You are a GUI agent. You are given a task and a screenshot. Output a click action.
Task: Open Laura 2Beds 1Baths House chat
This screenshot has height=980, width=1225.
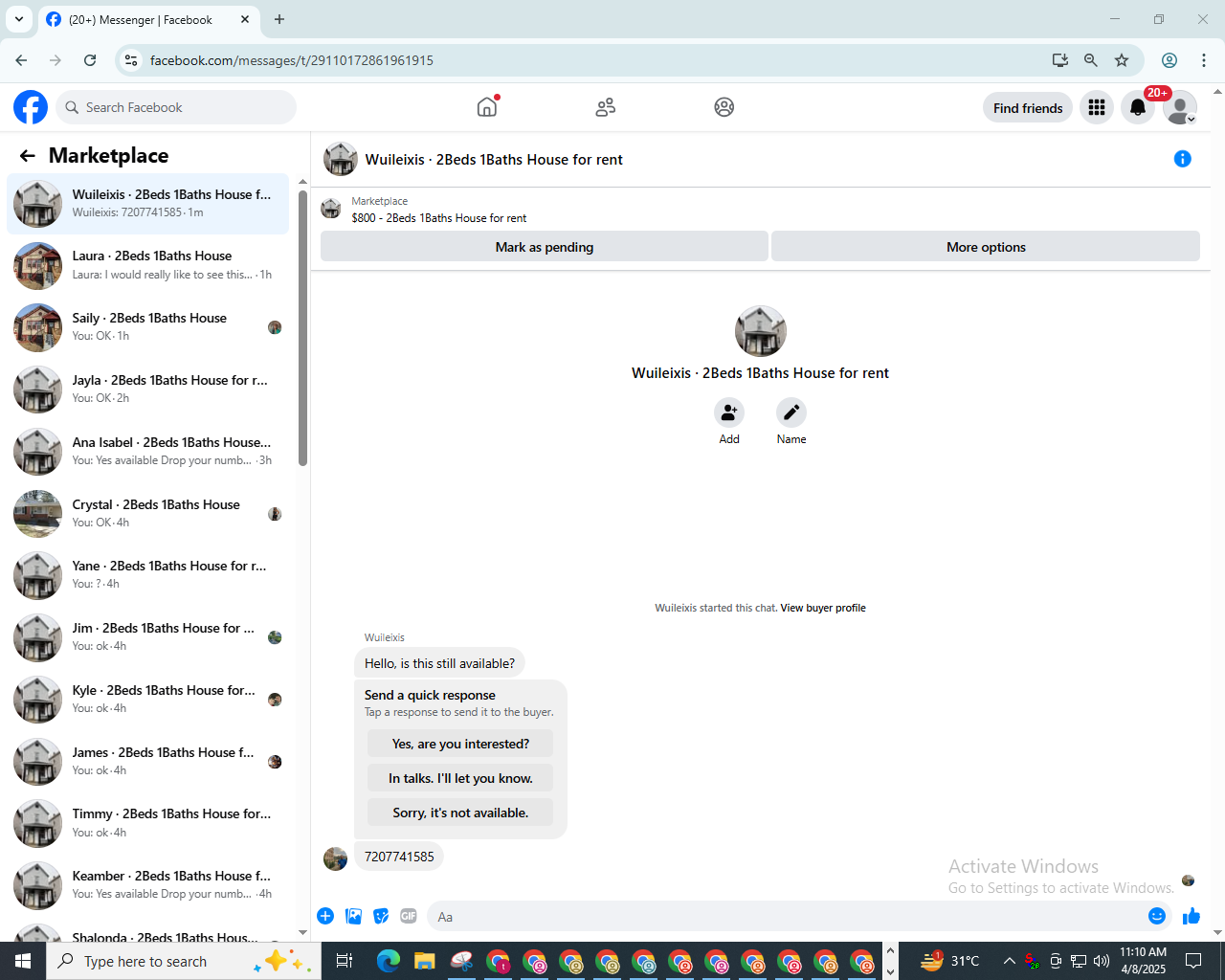tap(147, 265)
